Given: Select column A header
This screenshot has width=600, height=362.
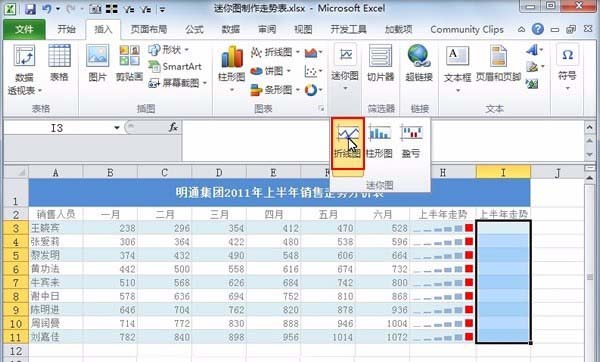Looking at the screenshot, I should point(56,173).
